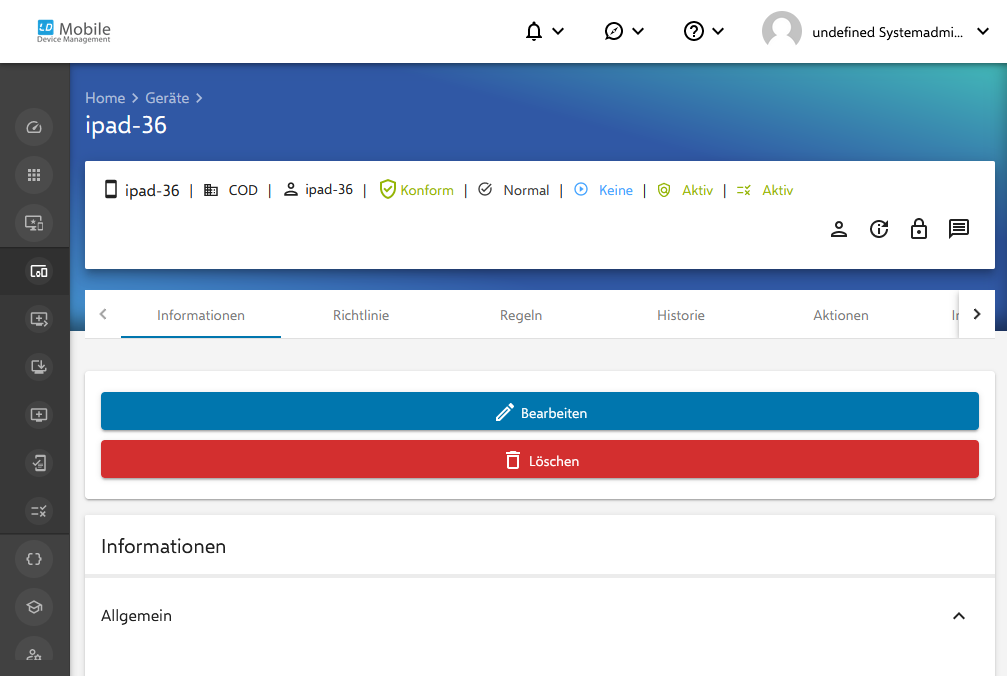Click the user icon in device card

[x=839, y=229]
